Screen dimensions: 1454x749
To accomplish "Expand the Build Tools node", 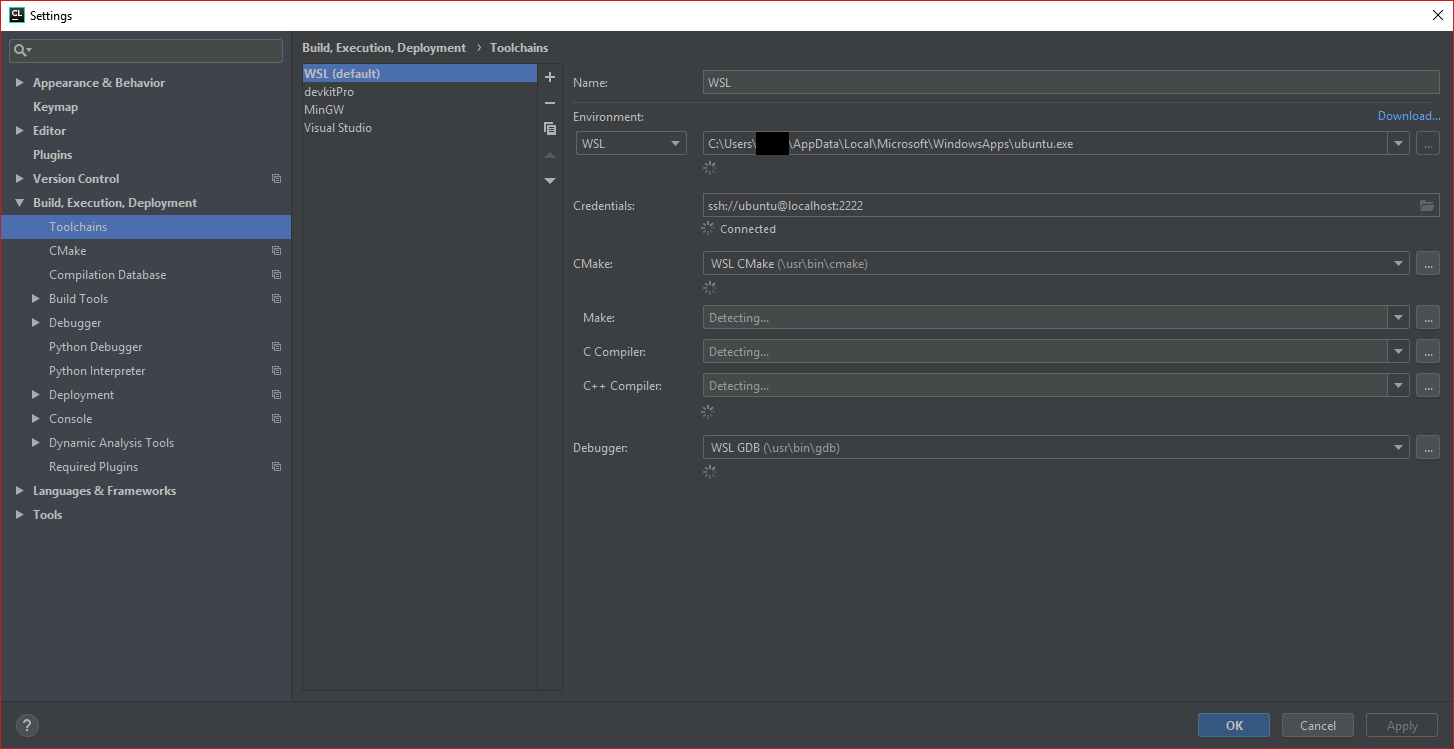I will (x=35, y=299).
